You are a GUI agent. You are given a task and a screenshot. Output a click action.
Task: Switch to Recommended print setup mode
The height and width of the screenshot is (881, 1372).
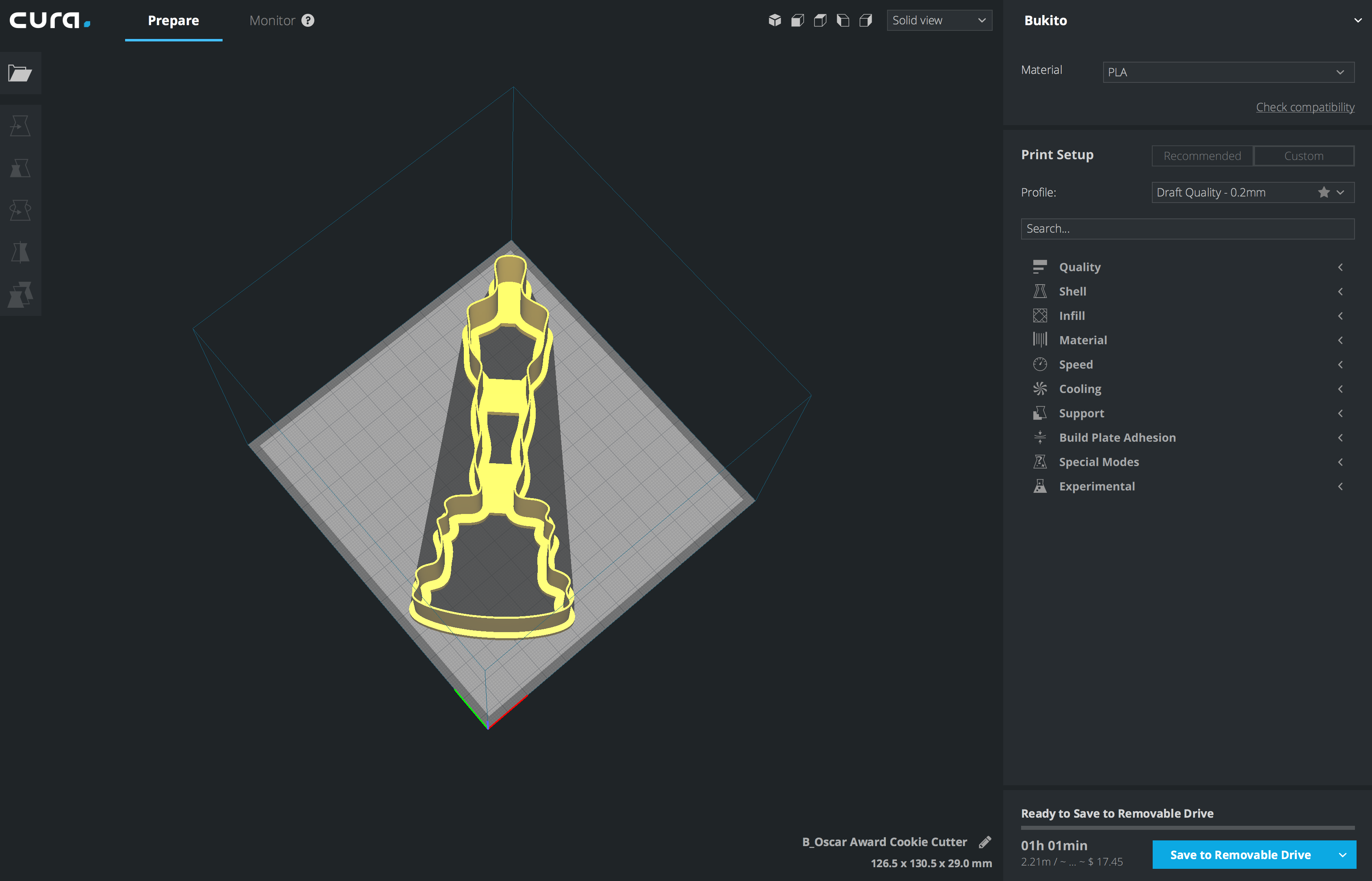(x=1202, y=155)
